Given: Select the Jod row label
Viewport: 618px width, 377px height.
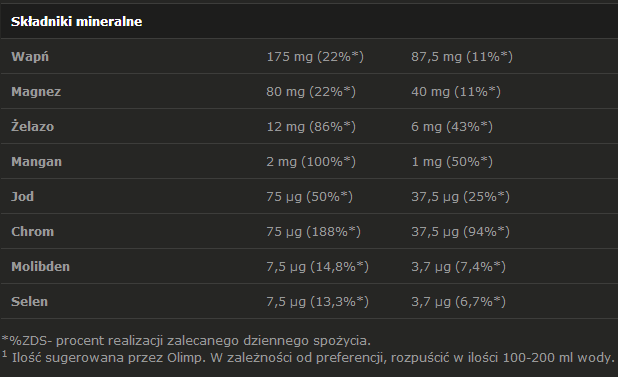Looking at the screenshot, I should (22, 197).
